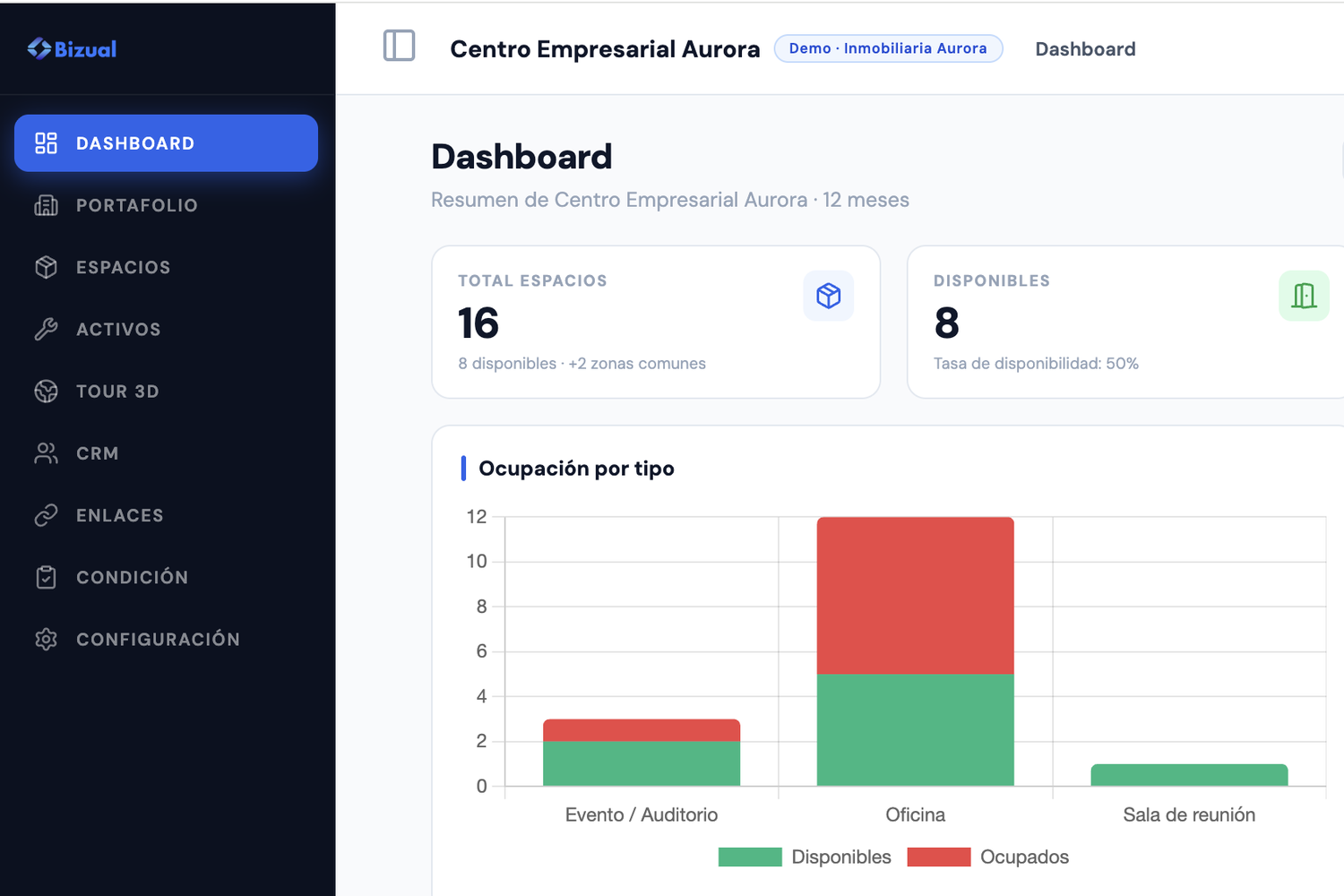Click the Demo · Inmobiliaria Aurora badge

point(888,48)
